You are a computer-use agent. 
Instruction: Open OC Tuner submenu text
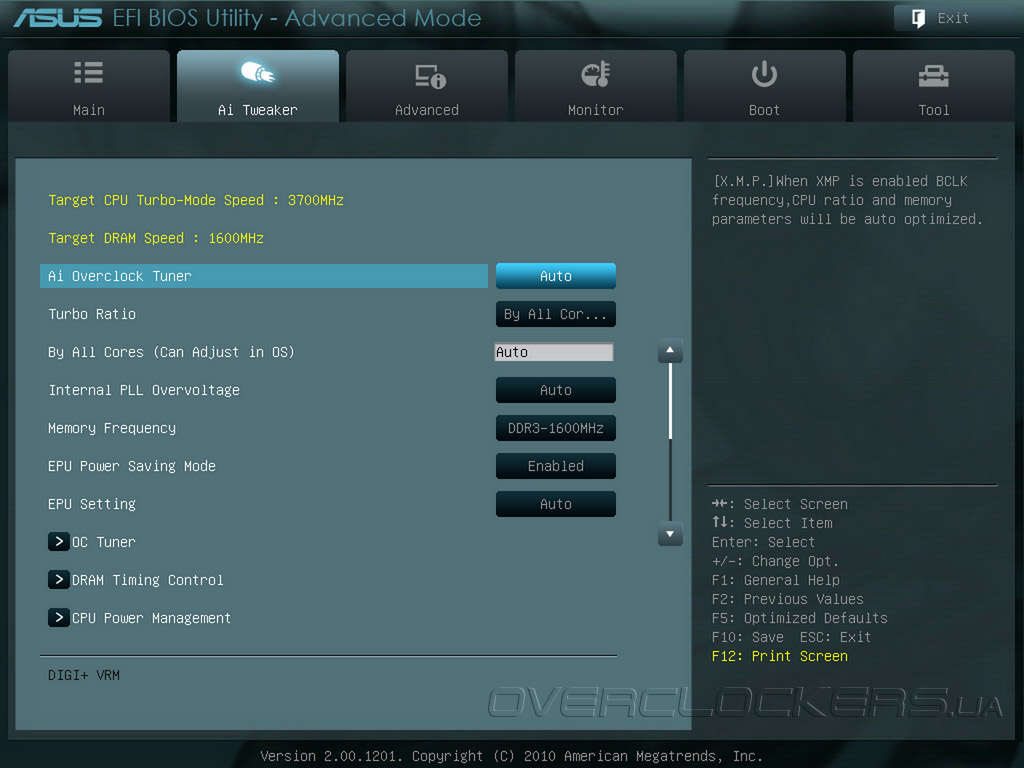pyautogui.click(x=104, y=542)
